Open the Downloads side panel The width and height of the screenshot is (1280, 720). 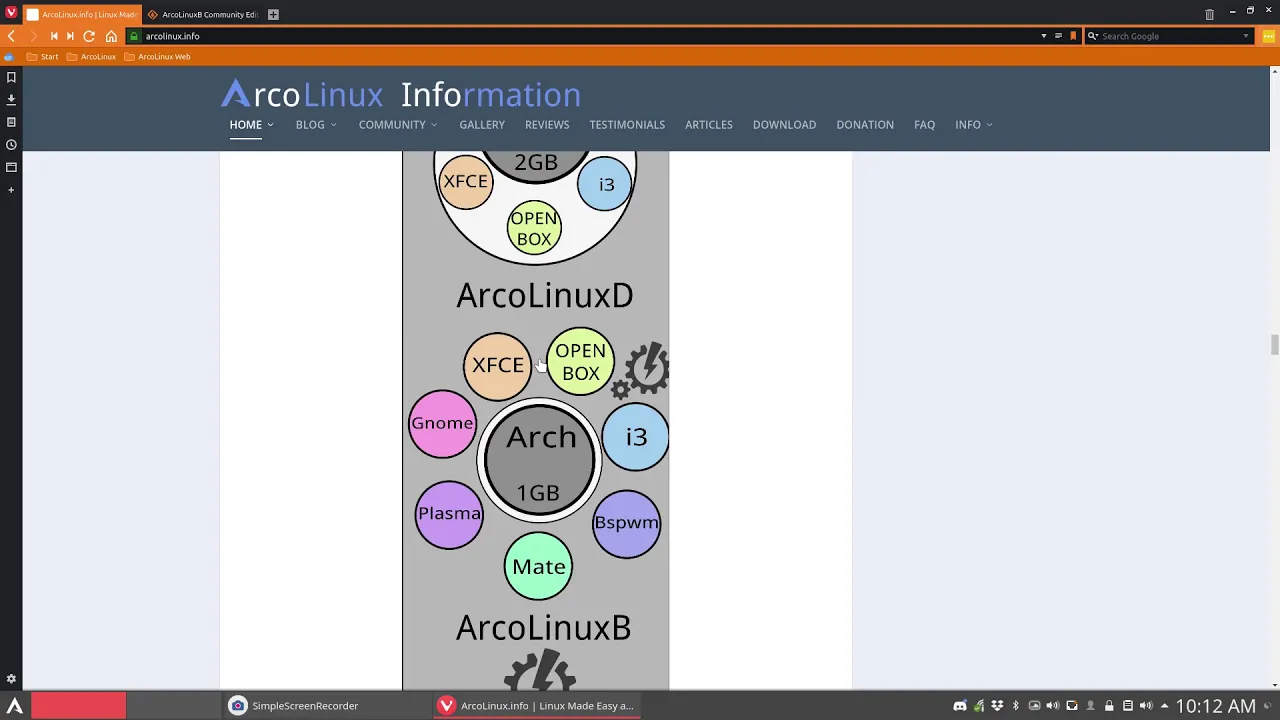[x=11, y=100]
